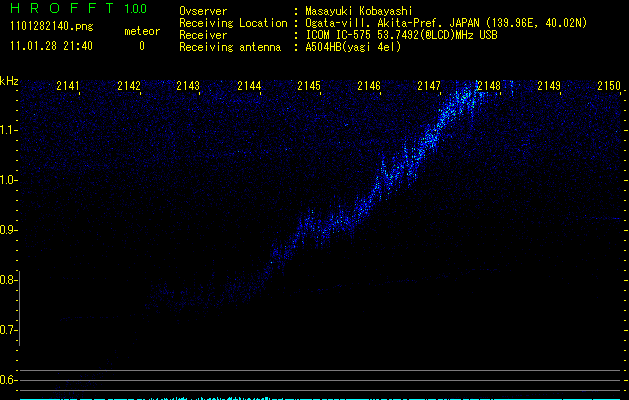Click observer name Masayuki Kobayashi
The height and width of the screenshot is (400, 629).
click(x=359, y=11)
